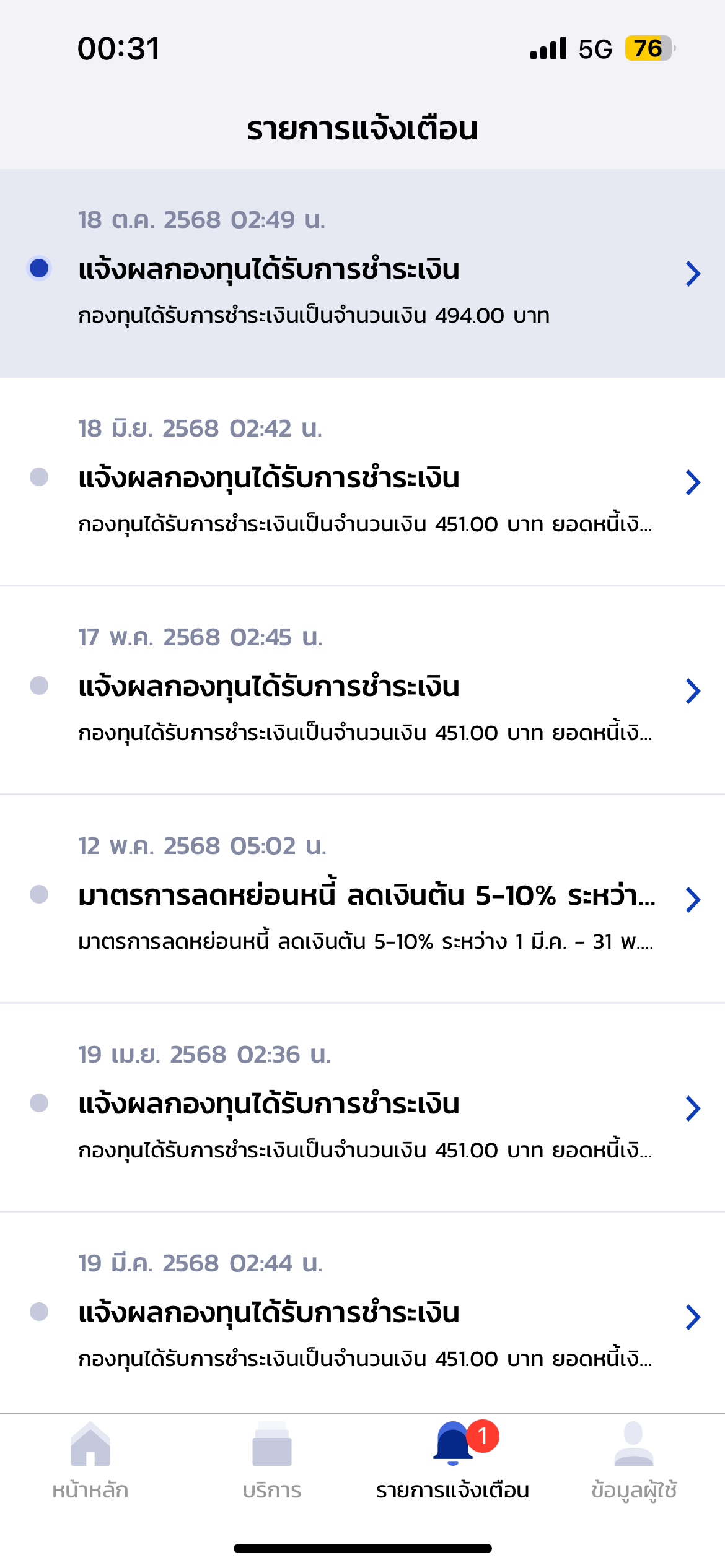Tap blue unread dot on 18 ต.ค. notification
Screen dimensions: 725x1568
point(39,268)
